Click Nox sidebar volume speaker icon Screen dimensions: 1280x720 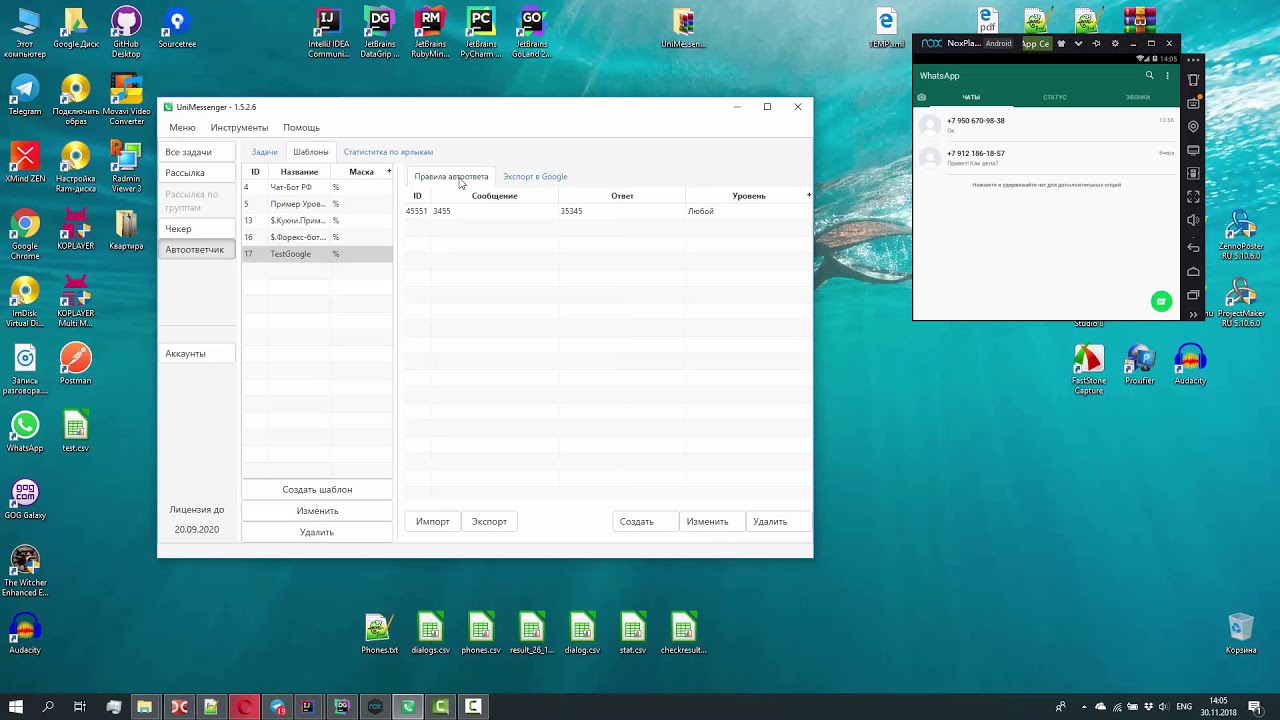1193,221
